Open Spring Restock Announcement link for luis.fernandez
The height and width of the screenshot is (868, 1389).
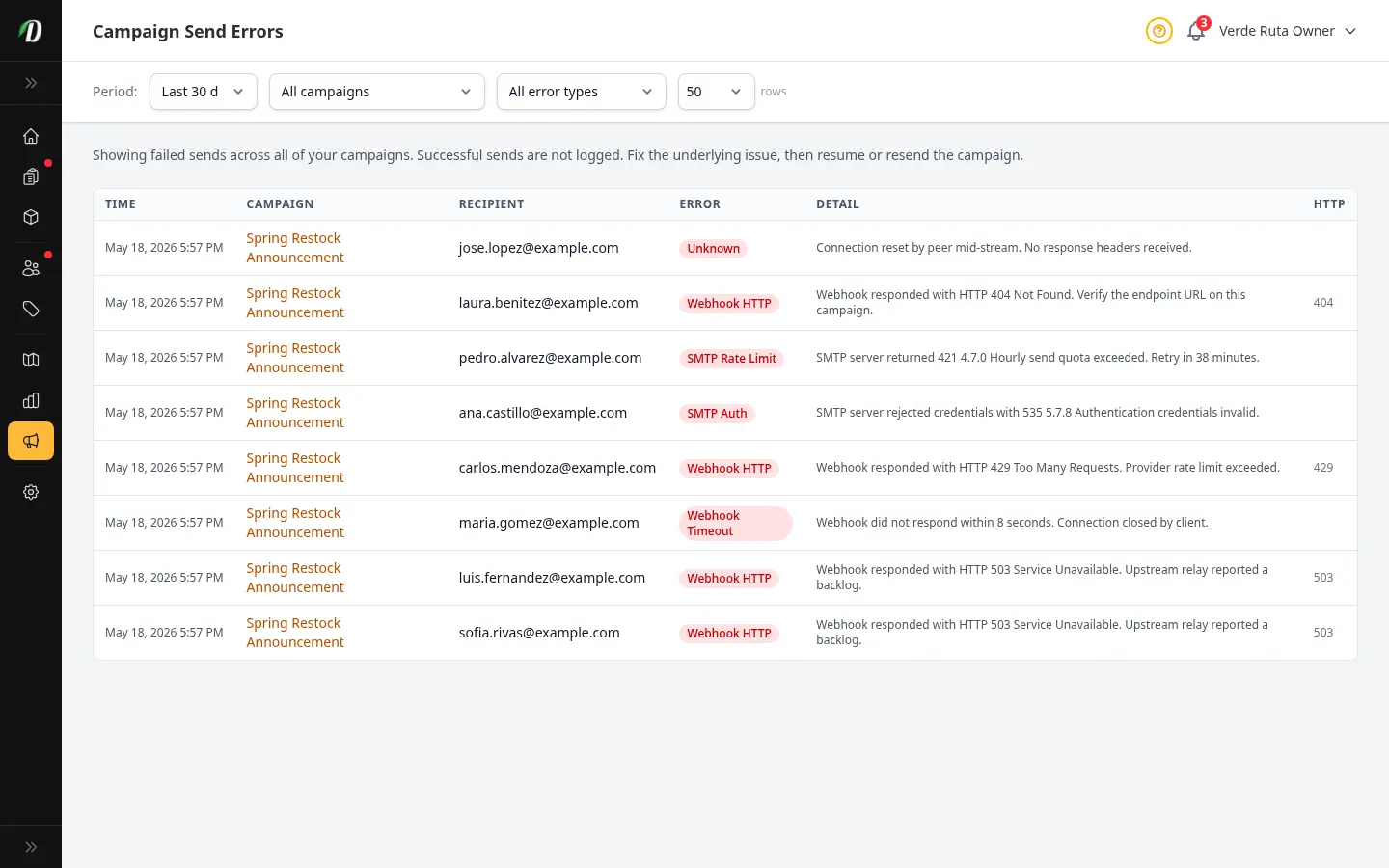point(295,578)
